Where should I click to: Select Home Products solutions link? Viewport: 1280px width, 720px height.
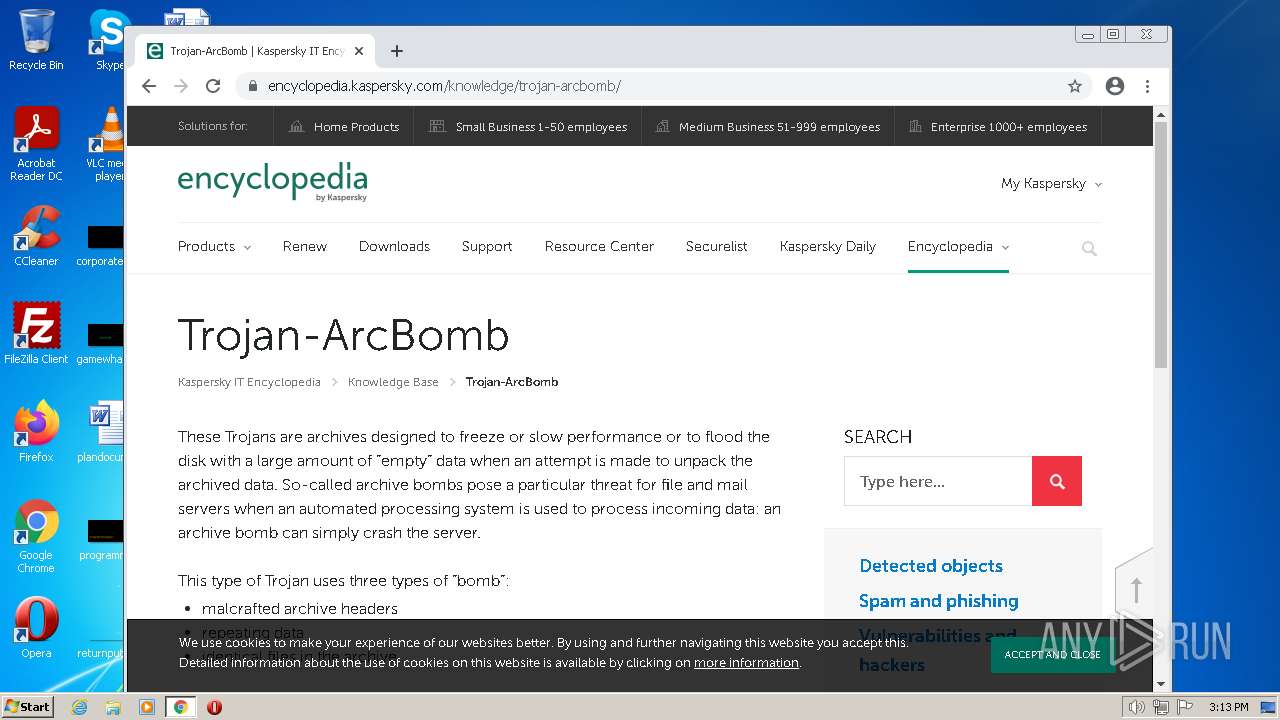344,127
